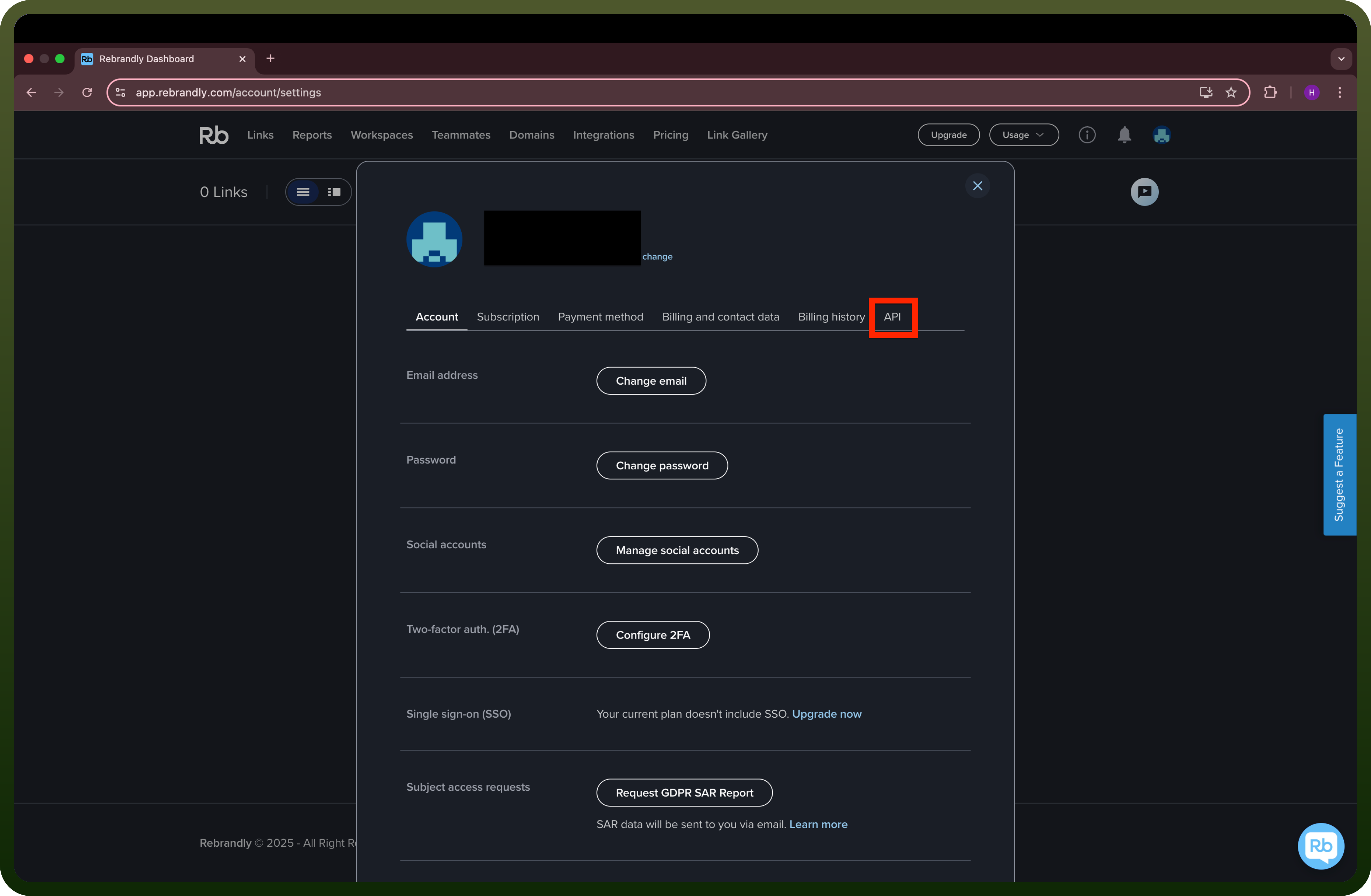Follow the Upgrade now link
This screenshot has width=1371, height=896.
pos(827,713)
